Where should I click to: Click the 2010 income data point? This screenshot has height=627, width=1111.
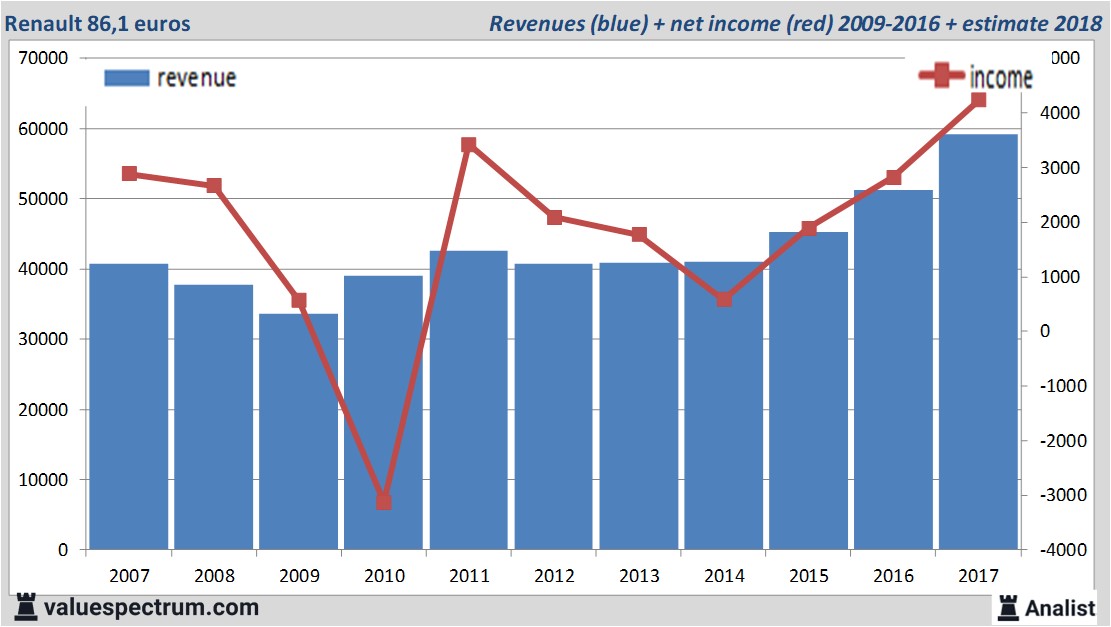point(384,501)
